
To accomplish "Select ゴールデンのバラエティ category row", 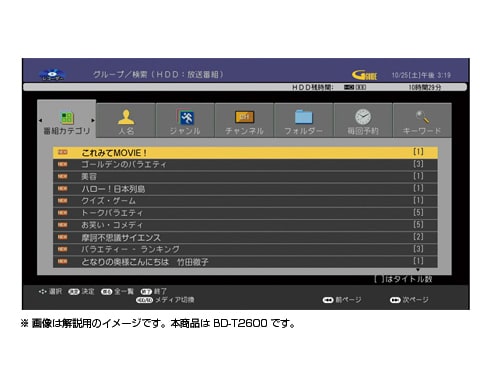I will 245,164.
